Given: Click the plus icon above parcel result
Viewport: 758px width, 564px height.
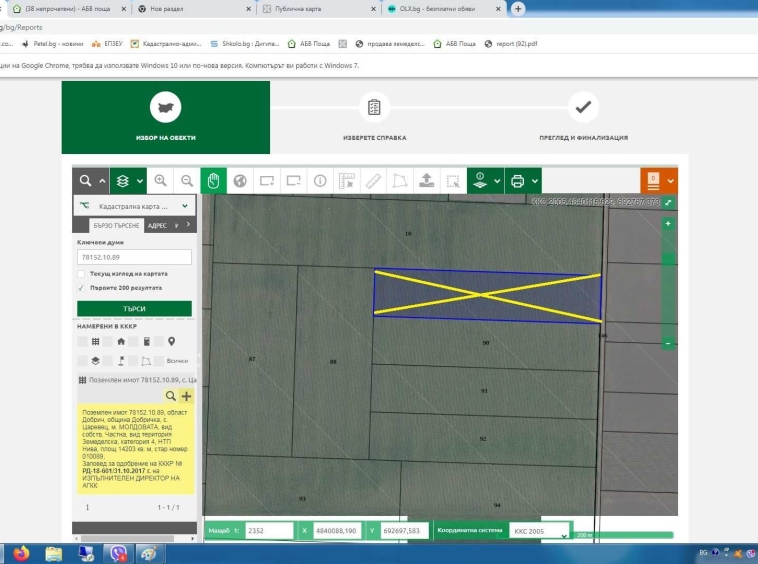Looking at the screenshot, I should [x=186, y=397].
